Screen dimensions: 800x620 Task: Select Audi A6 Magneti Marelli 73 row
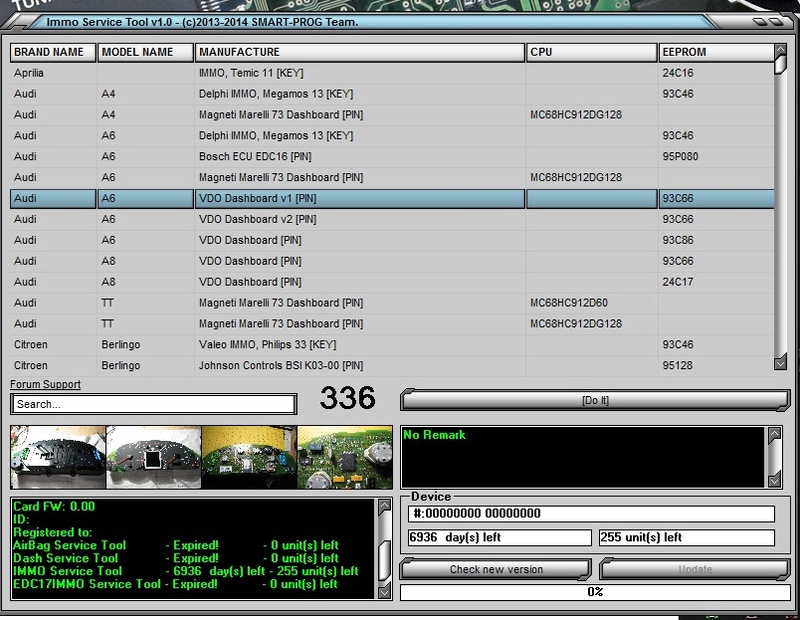click(x=392, y=178)
